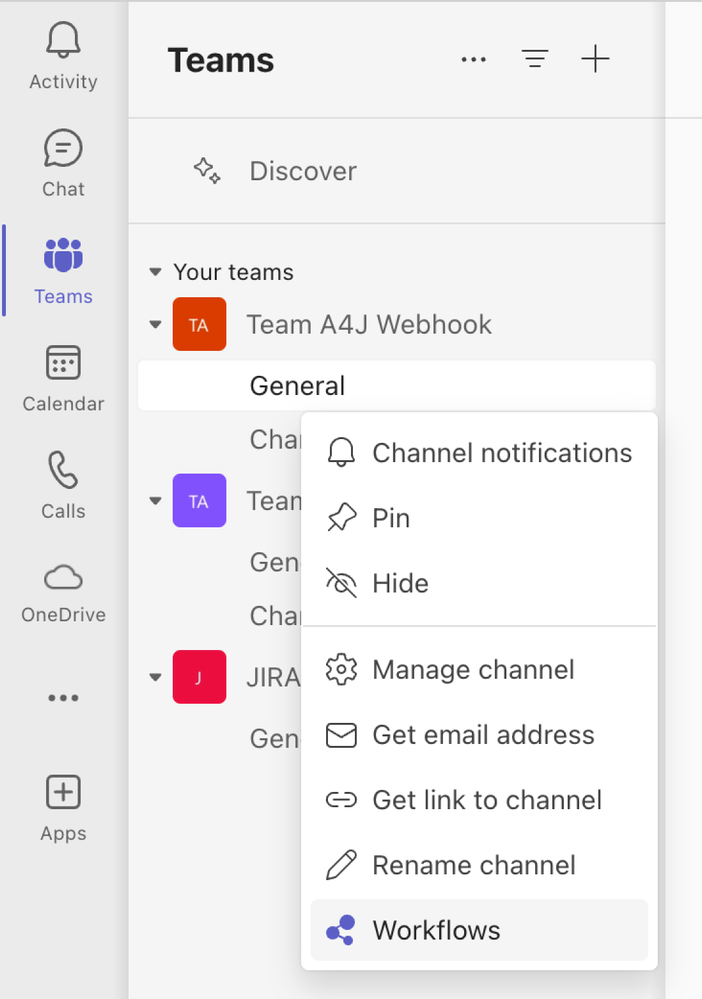The image size is (702, 999).
Task: Open Chat in the sidebar
Action: (63, 163)
